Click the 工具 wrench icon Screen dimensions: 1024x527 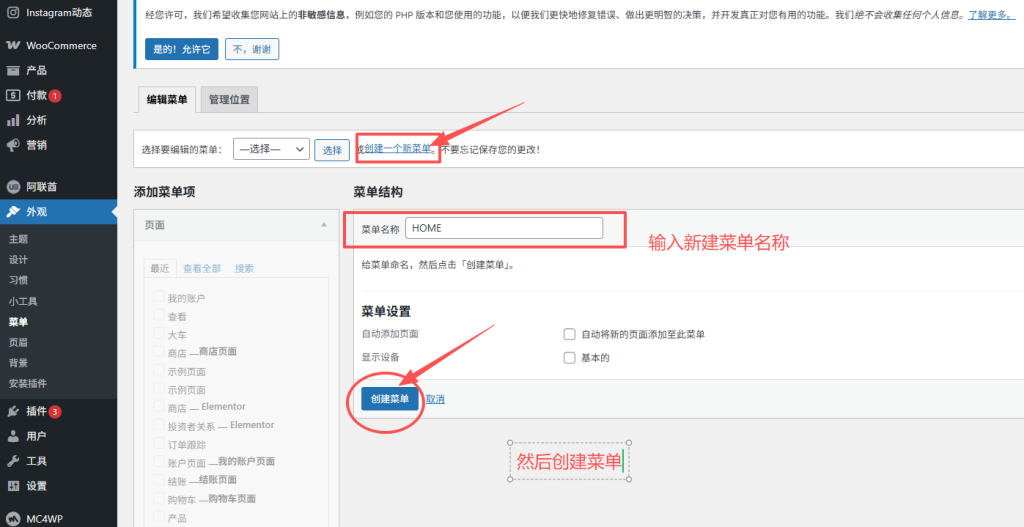(13, 461)
